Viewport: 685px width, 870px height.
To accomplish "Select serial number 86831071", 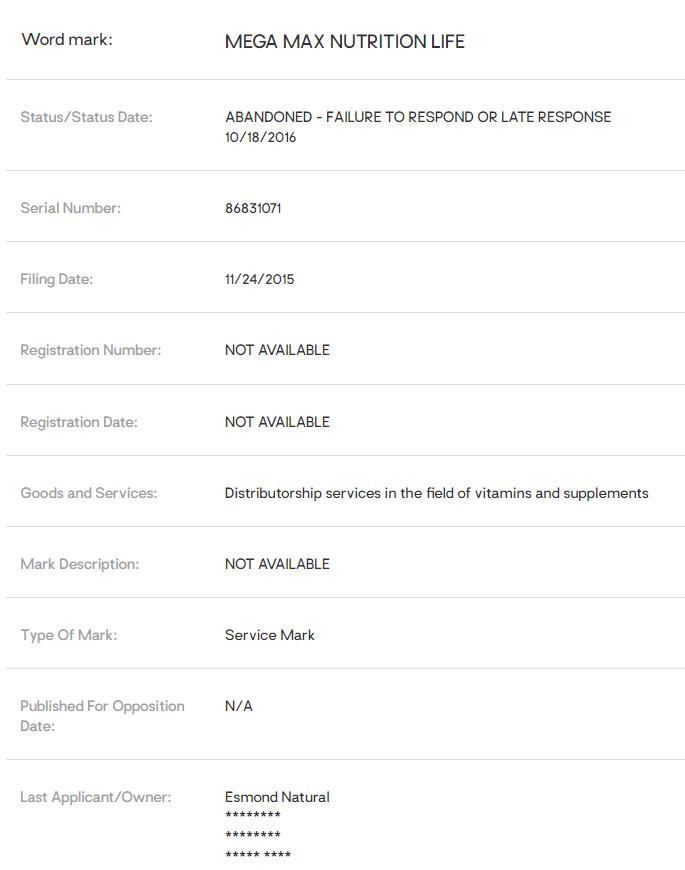I will click(x=253, y=208).
